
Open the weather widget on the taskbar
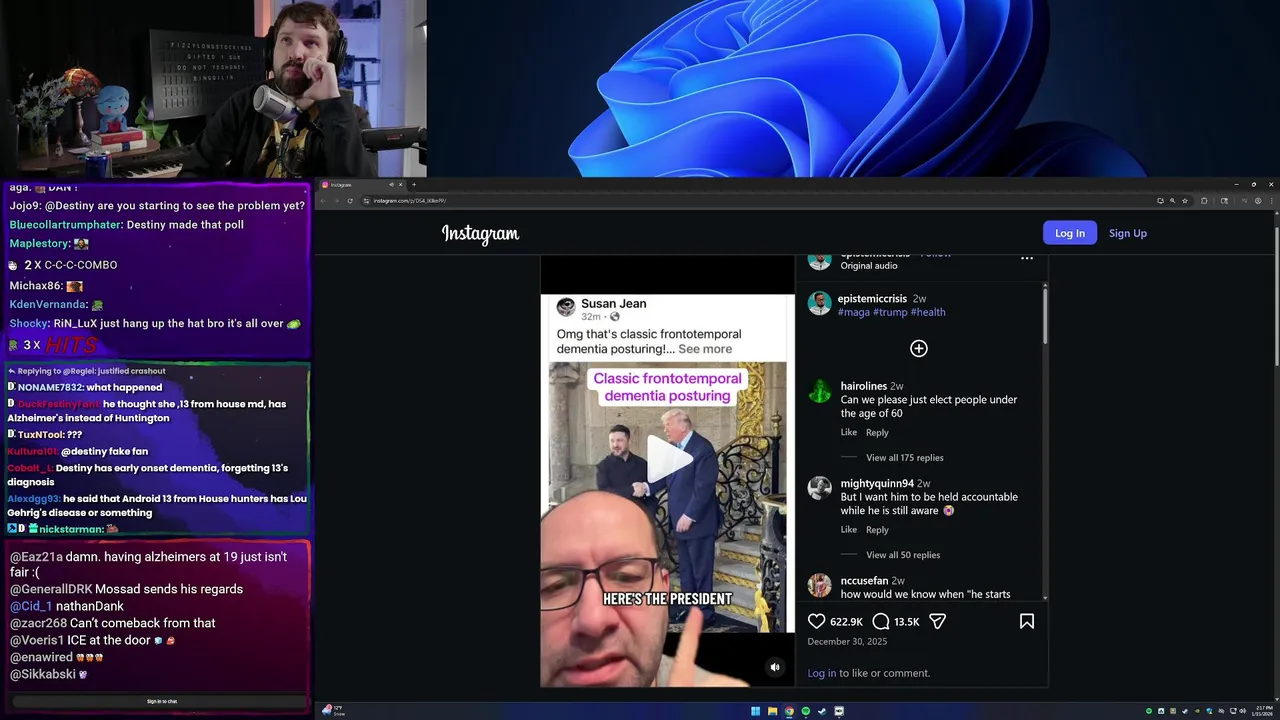click(x=333, y=711)
